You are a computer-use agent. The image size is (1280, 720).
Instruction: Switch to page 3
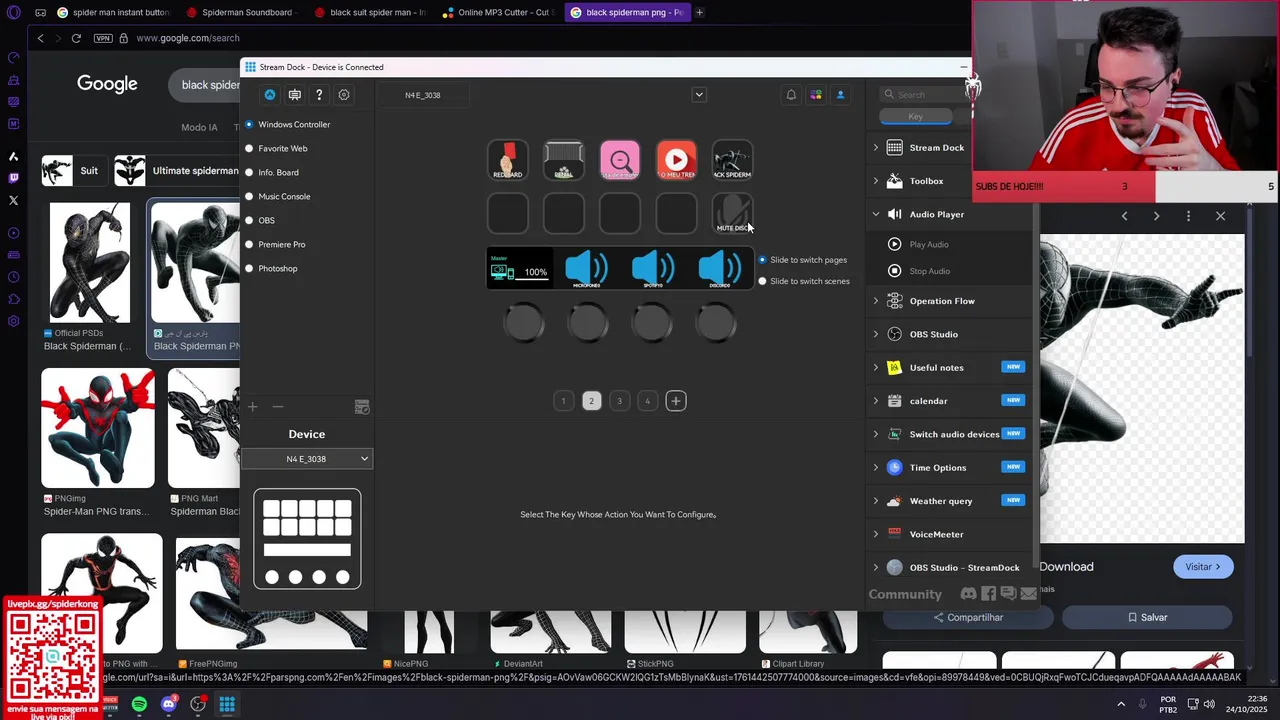click(x=619, y=401)
